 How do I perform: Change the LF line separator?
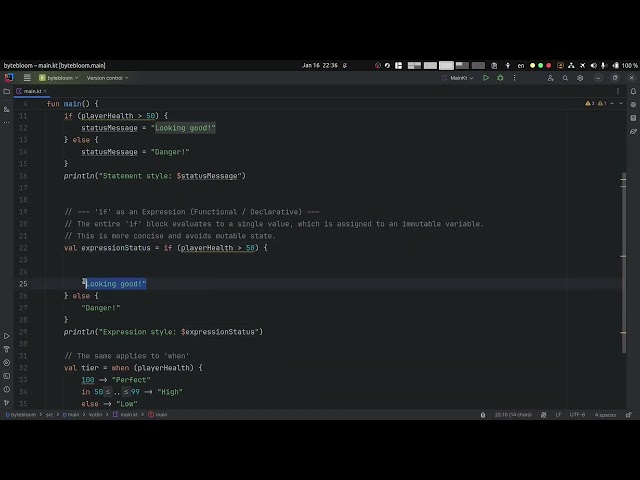coord(558,415)
